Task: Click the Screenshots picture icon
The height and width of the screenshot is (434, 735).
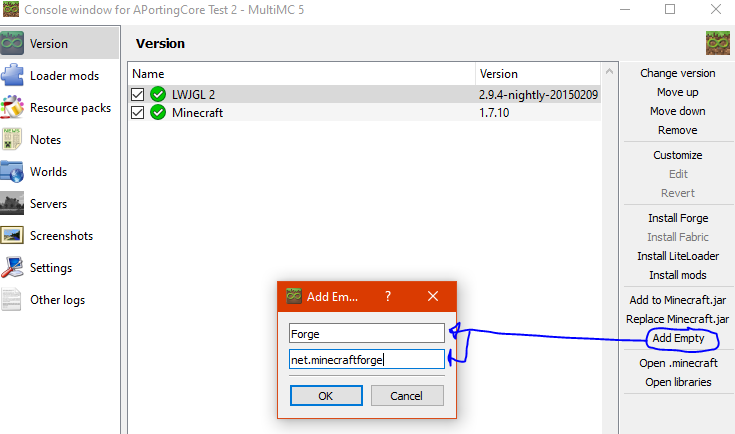Action: pyautogui.click(x=12, y=235)
